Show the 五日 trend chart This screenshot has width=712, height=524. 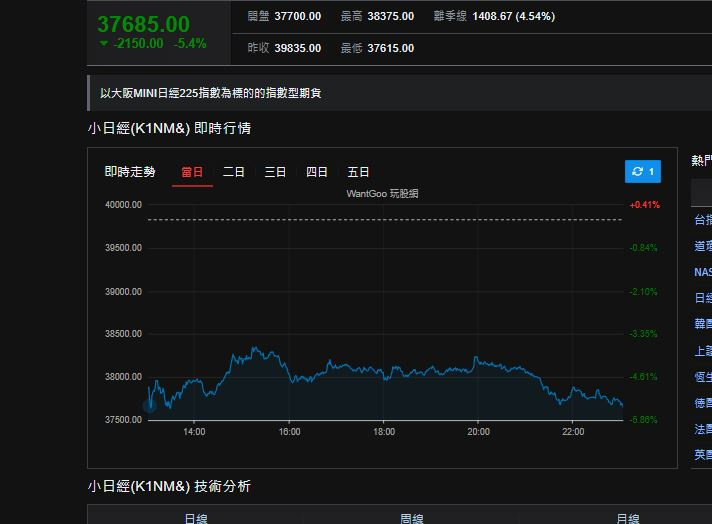click(358, 172)
